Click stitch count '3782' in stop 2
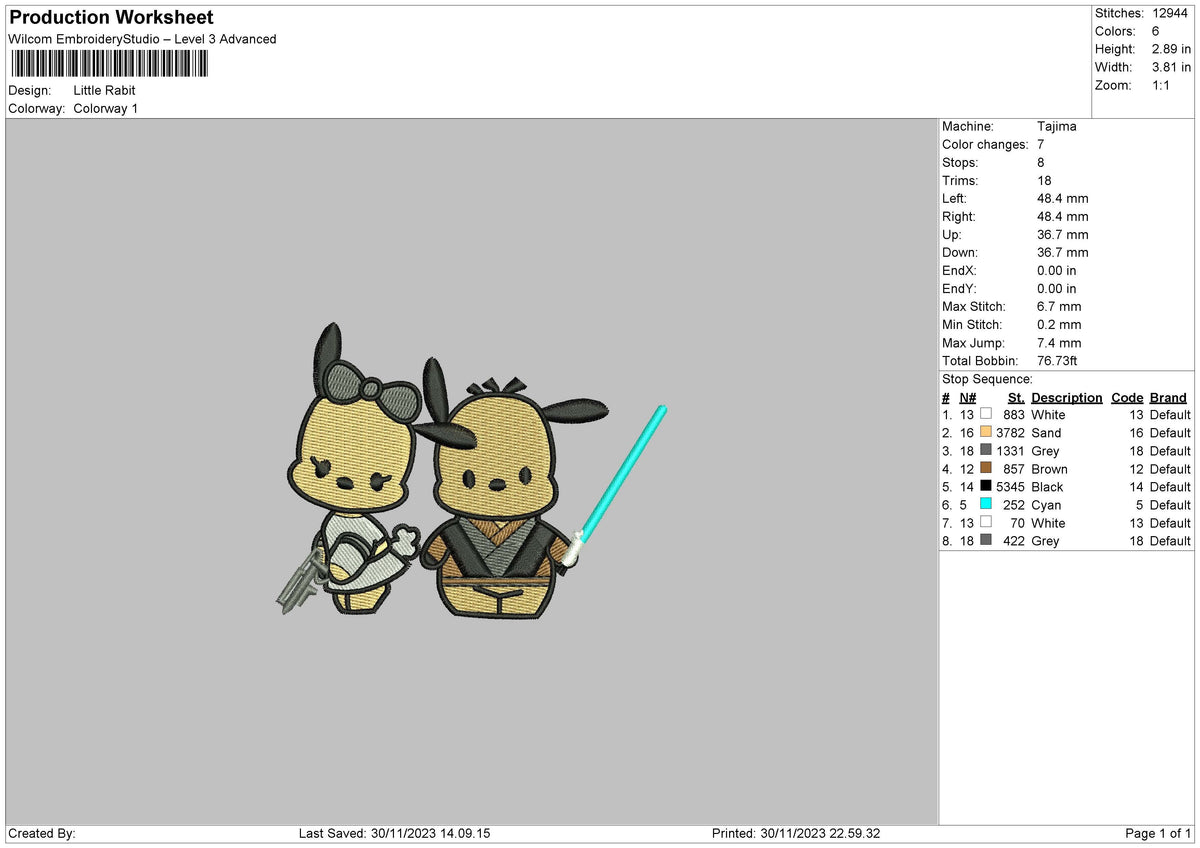 [1011, 432]
